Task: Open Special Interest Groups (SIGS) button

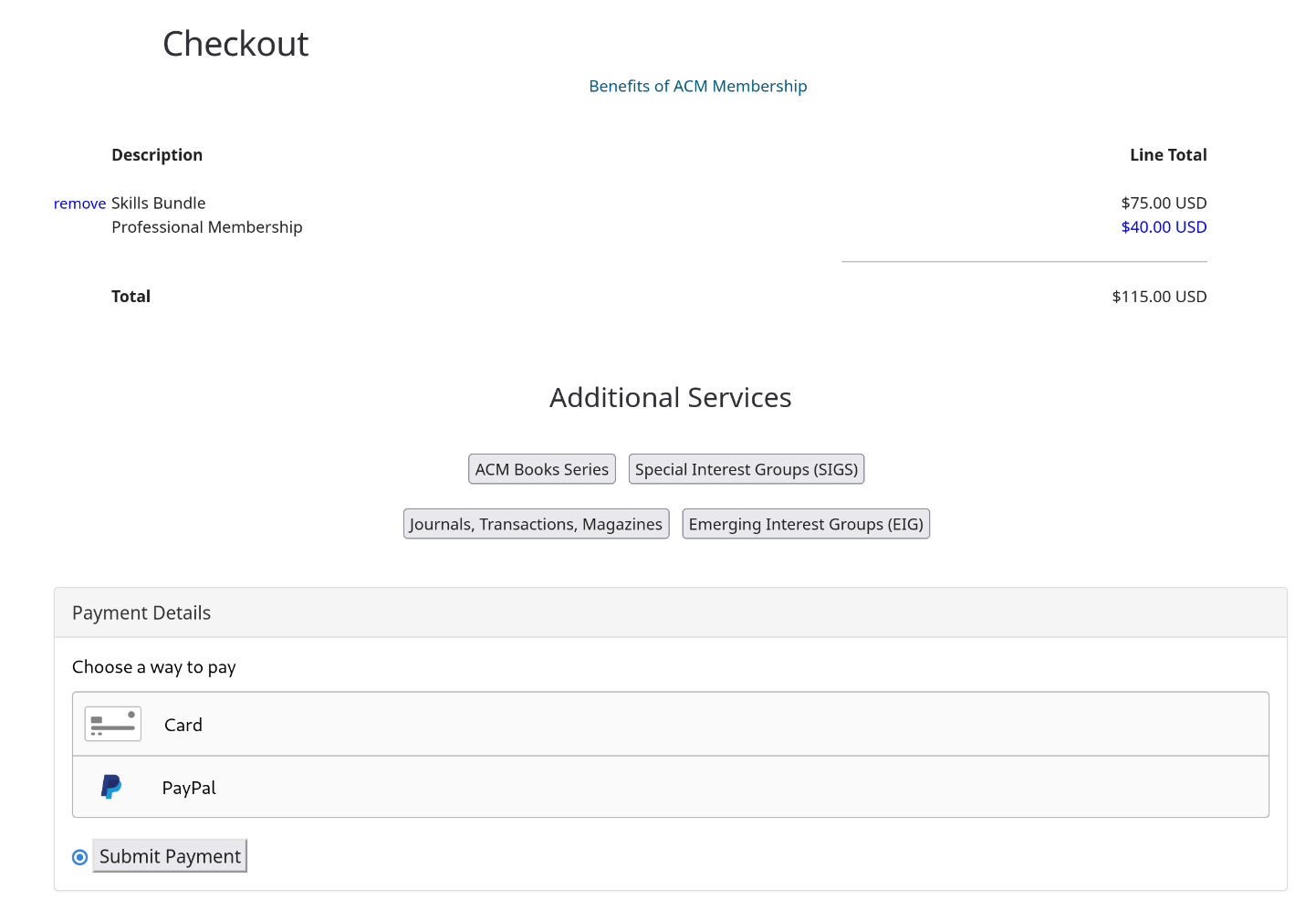Action: (x=747, y=469)
